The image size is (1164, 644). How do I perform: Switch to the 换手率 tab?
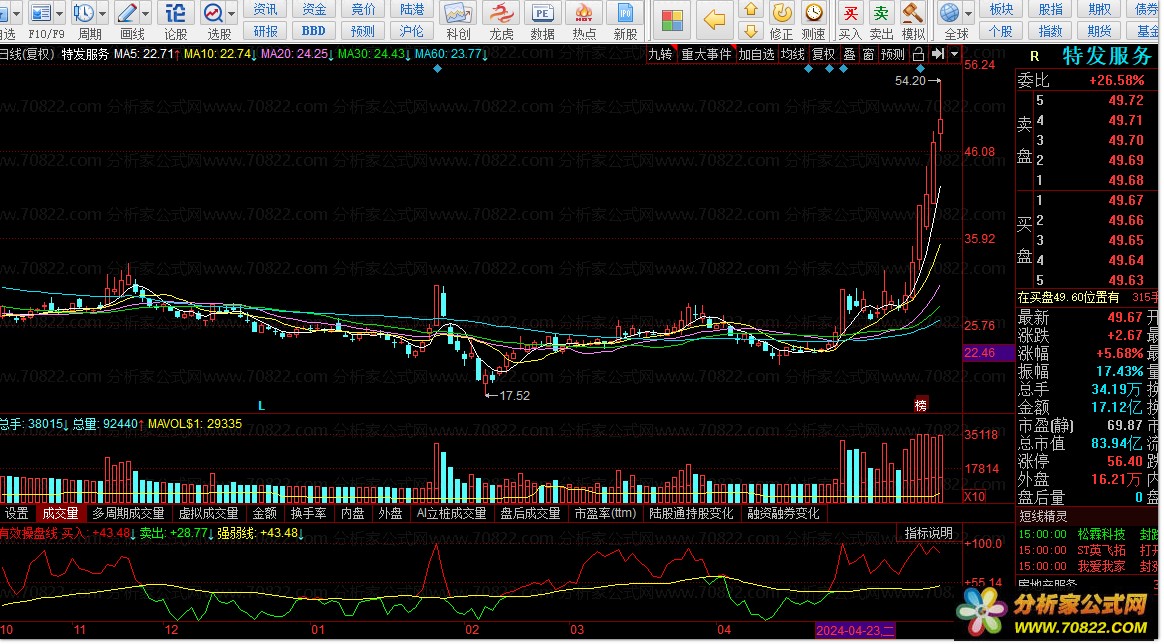[308, 513]
